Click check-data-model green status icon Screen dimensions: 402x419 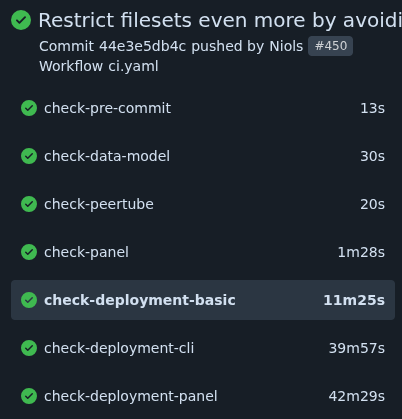click(29, 156)
